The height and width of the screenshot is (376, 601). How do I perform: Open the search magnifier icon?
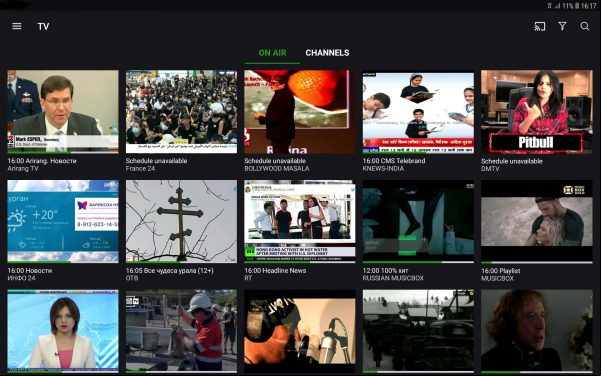coord(585,26)
